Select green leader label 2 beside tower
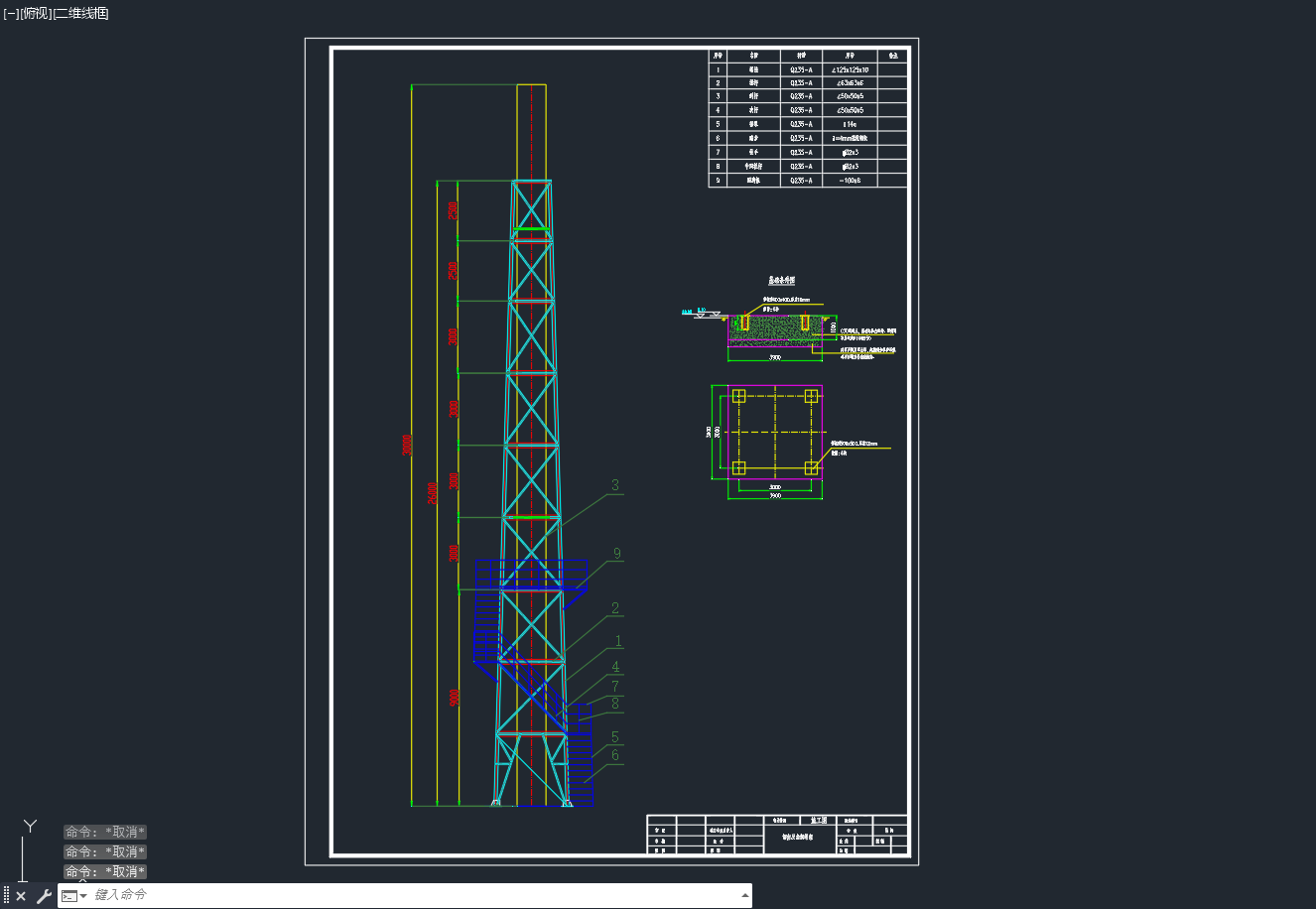Image resolution: width=1316 pixels, height=909 pixels. coord(615,608)
